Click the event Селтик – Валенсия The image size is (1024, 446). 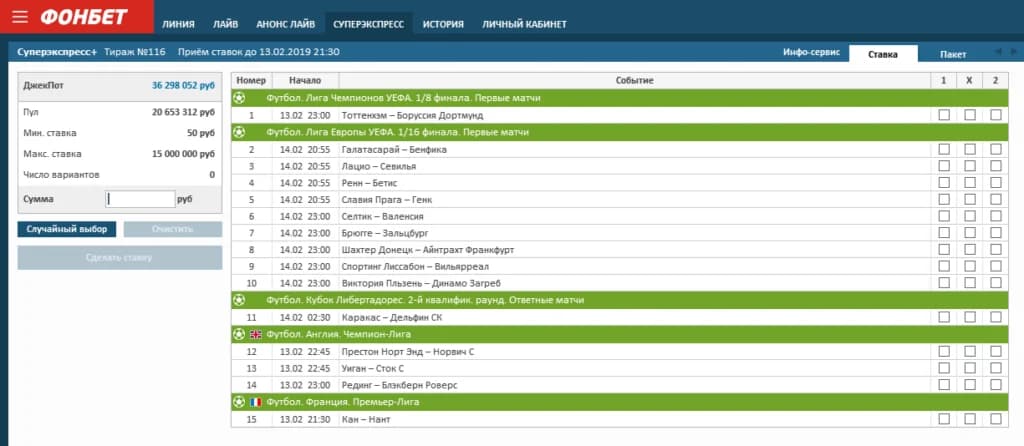(383, 216)
